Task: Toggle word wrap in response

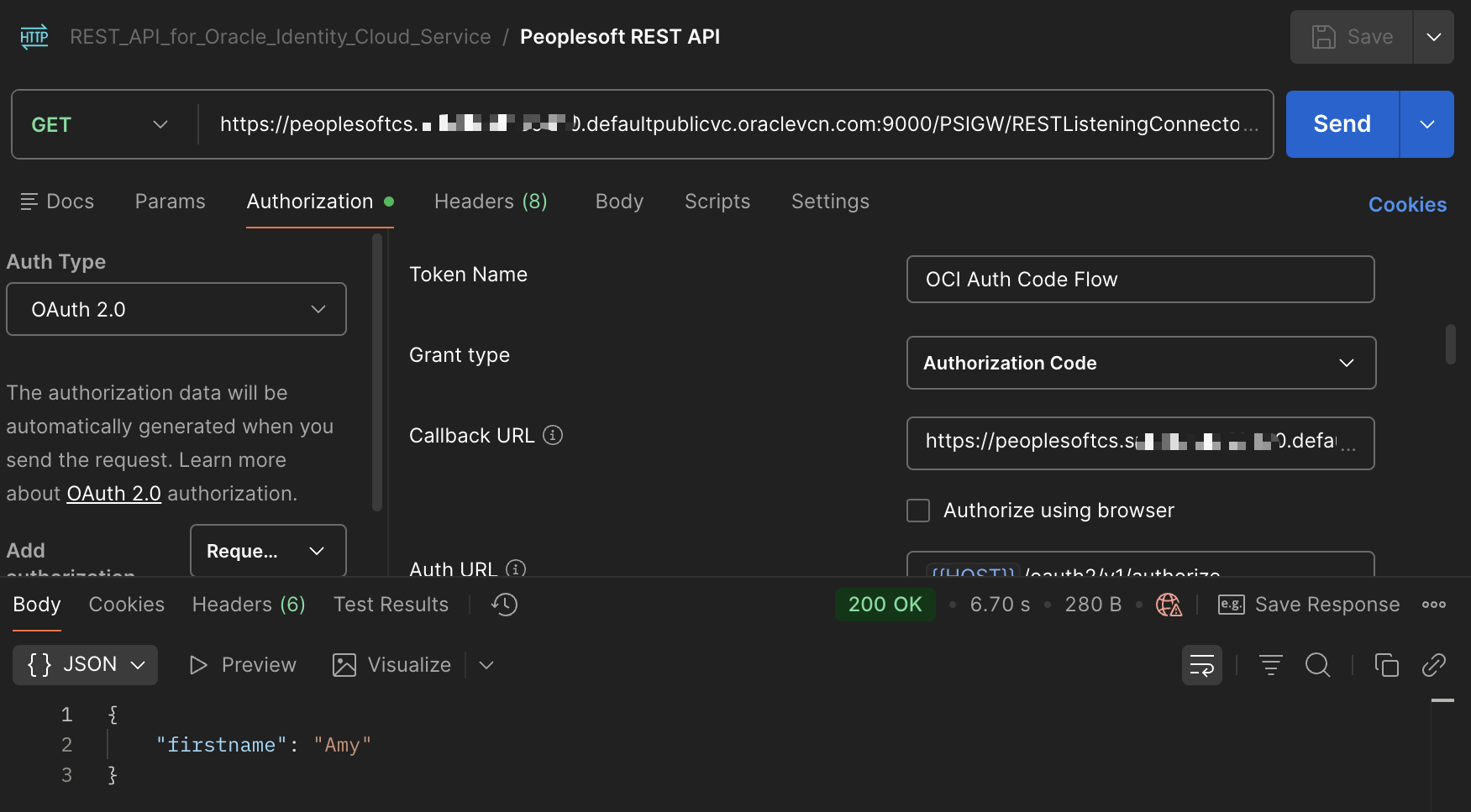Action: pyautogui.click(x=1202, y=665)
